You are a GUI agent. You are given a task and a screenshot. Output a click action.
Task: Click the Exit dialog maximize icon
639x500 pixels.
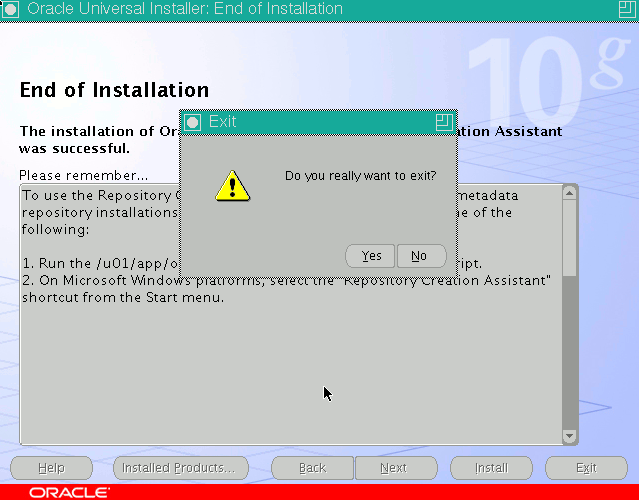point(444,122)
